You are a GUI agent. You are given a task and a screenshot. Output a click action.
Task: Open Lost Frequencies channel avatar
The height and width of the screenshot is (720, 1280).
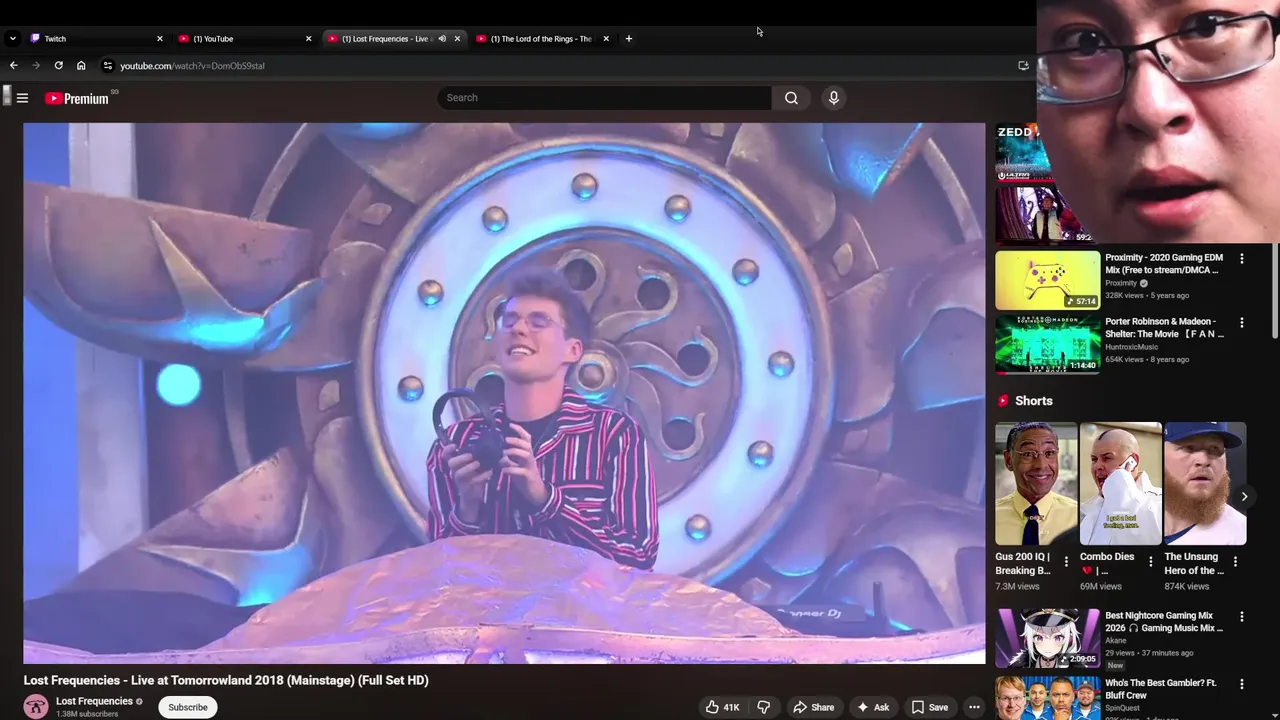pos(36,707)
